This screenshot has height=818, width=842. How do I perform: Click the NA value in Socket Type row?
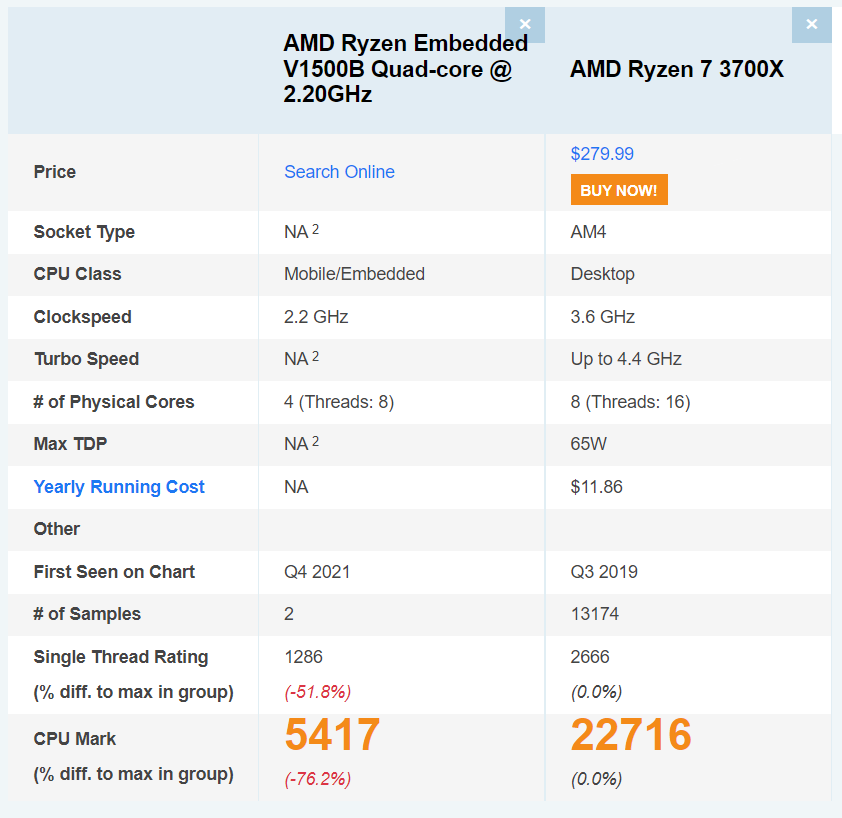[301, 231]
